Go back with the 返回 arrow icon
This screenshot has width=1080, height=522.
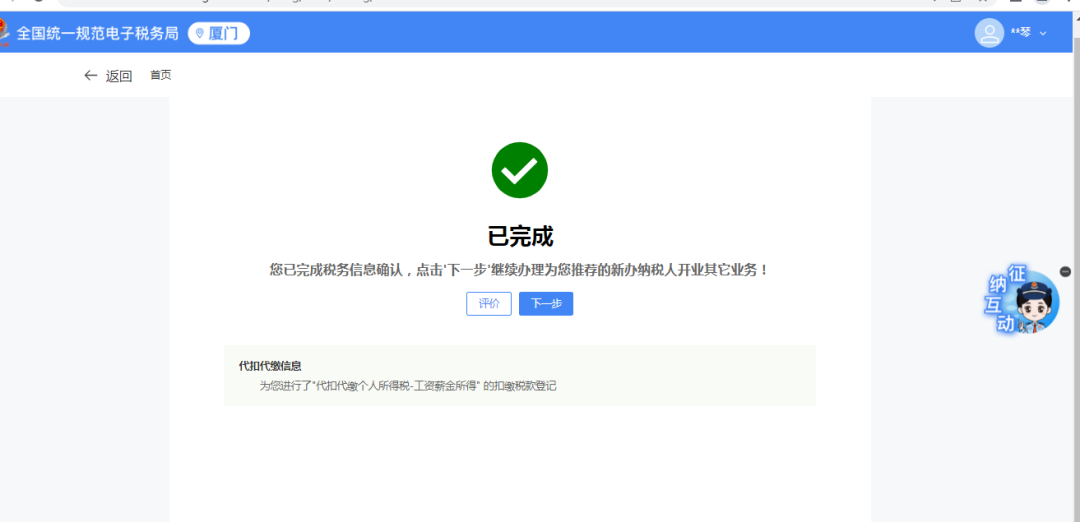[x=90, y=76]
